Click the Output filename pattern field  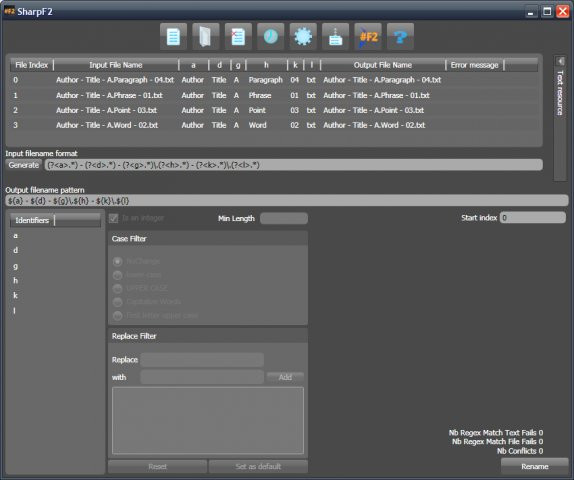[x=287, y=201]
